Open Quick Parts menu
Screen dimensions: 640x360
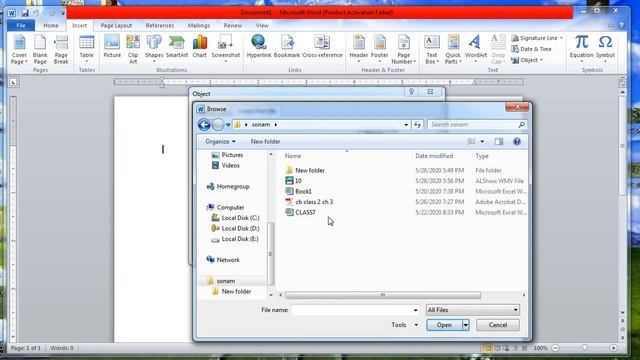pos(453,49)
